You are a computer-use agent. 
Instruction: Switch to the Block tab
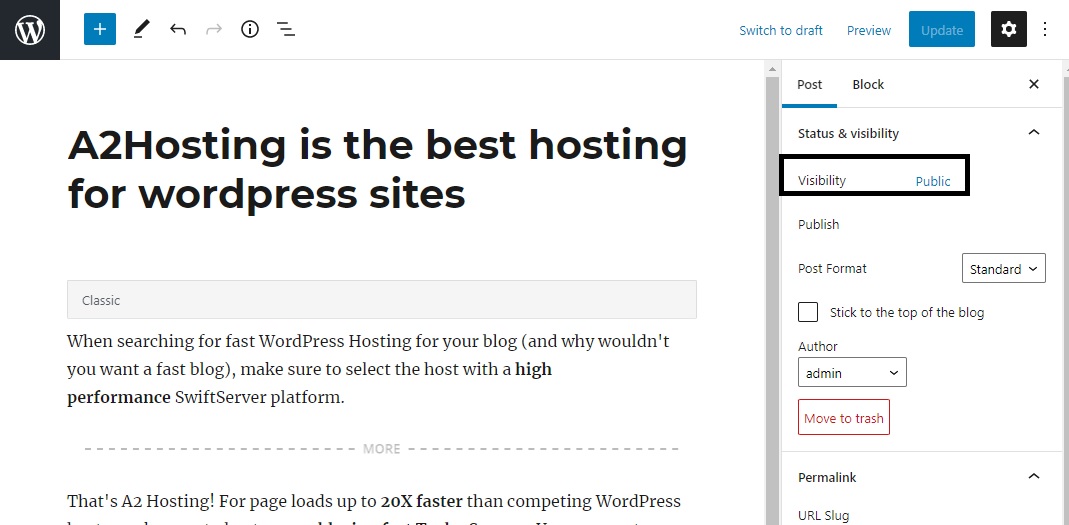[868, 85]
